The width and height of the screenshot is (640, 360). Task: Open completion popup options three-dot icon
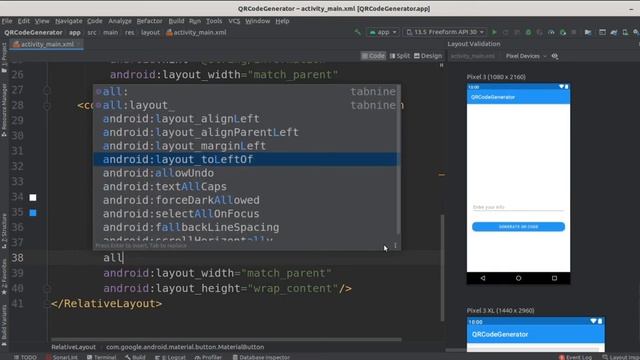pyautogui.click(x=395, y=245)
